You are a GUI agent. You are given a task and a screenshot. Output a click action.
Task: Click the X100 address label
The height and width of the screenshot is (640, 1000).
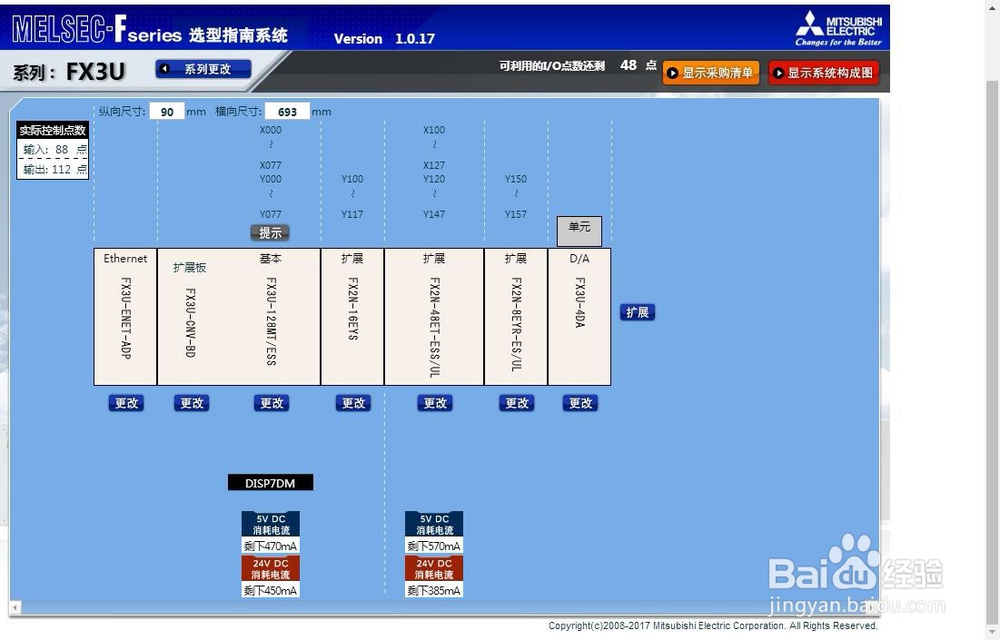434,130
